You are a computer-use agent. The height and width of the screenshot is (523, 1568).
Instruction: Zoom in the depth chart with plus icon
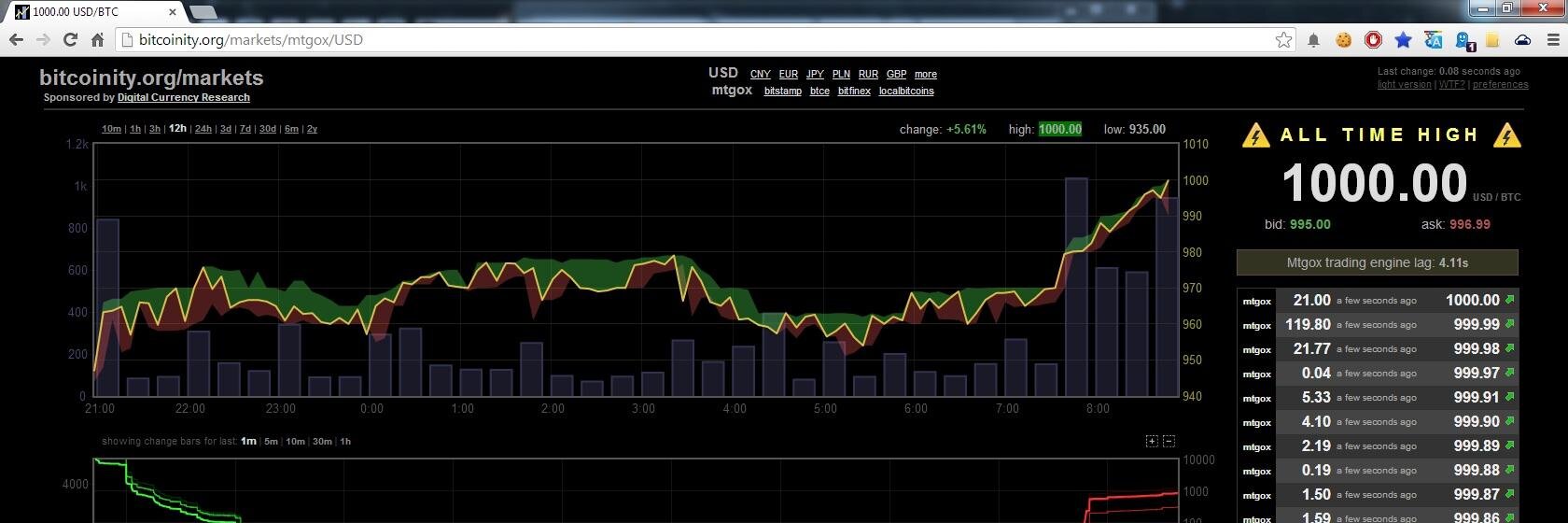click(x=1152, y=441)
